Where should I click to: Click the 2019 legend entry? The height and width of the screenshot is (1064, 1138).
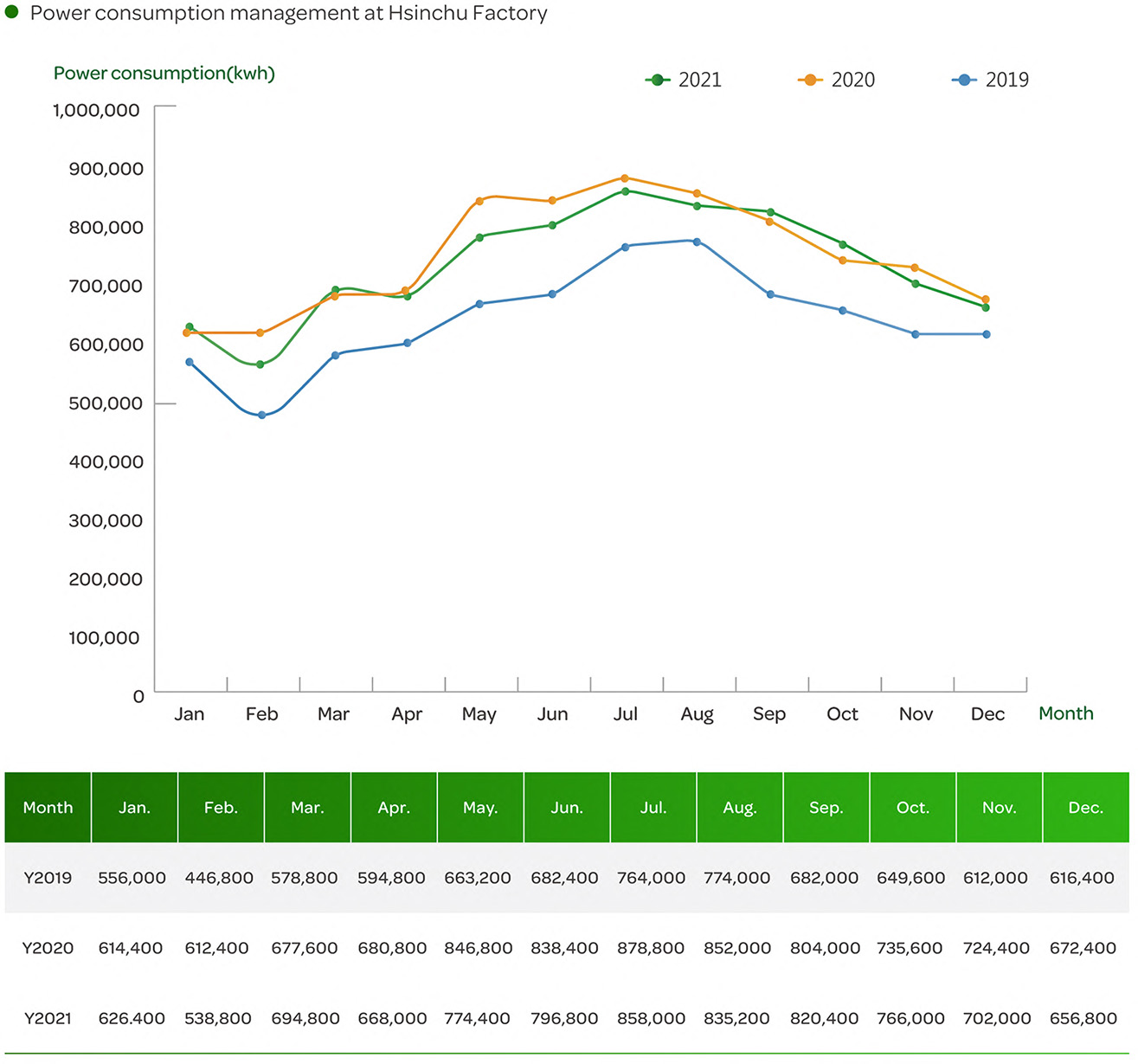pyautogui.click(x=991, y=80)
